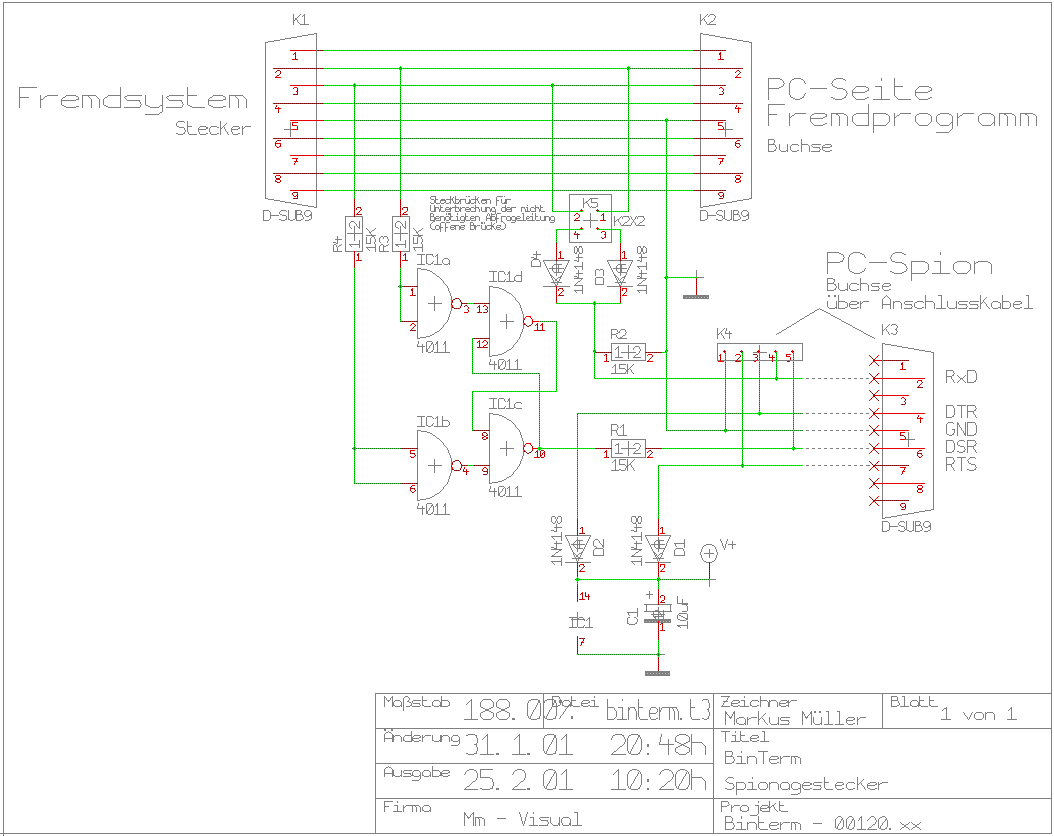Click resistor R1 15K symbol
The width and height of the screenshot is (1054, 836).
point(627,449)
